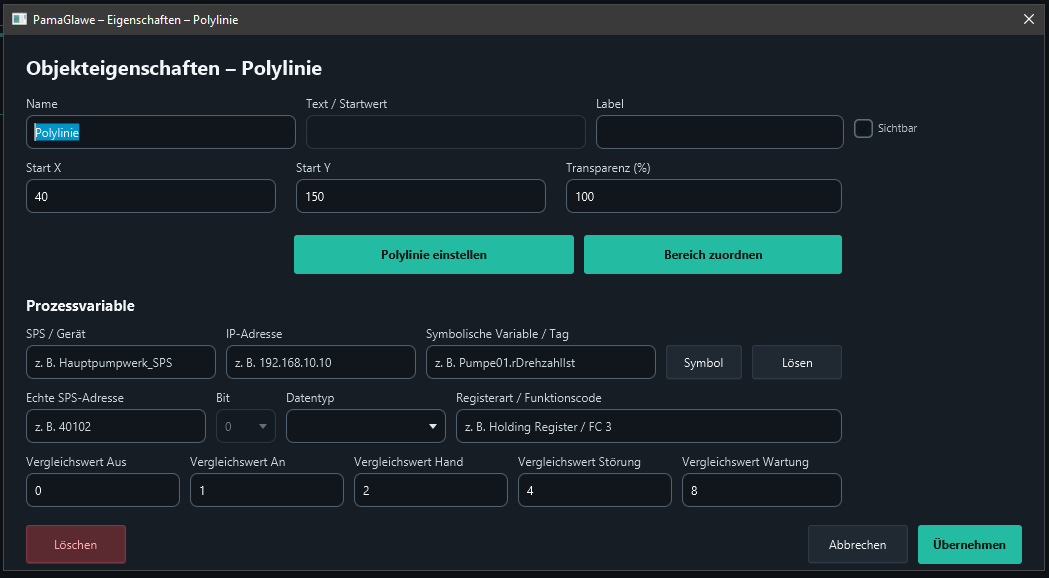Enable the Sichtbar checkbox
Viewport: 1049px width, 578px height.
pyautogui.click(x=863, y=128)
